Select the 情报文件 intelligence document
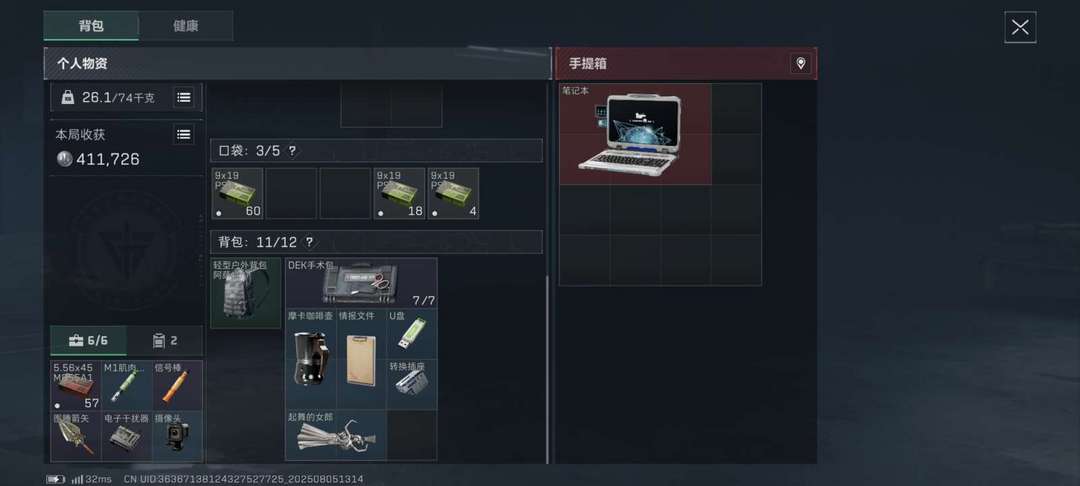 pos(361,359)
